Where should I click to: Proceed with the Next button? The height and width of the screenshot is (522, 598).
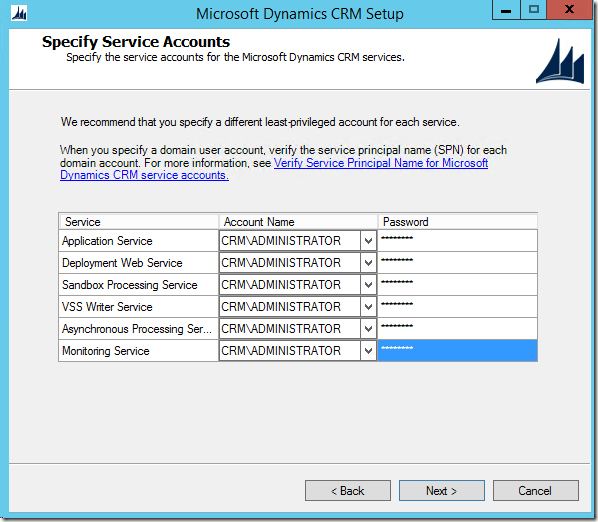click(x=442, y=491)
